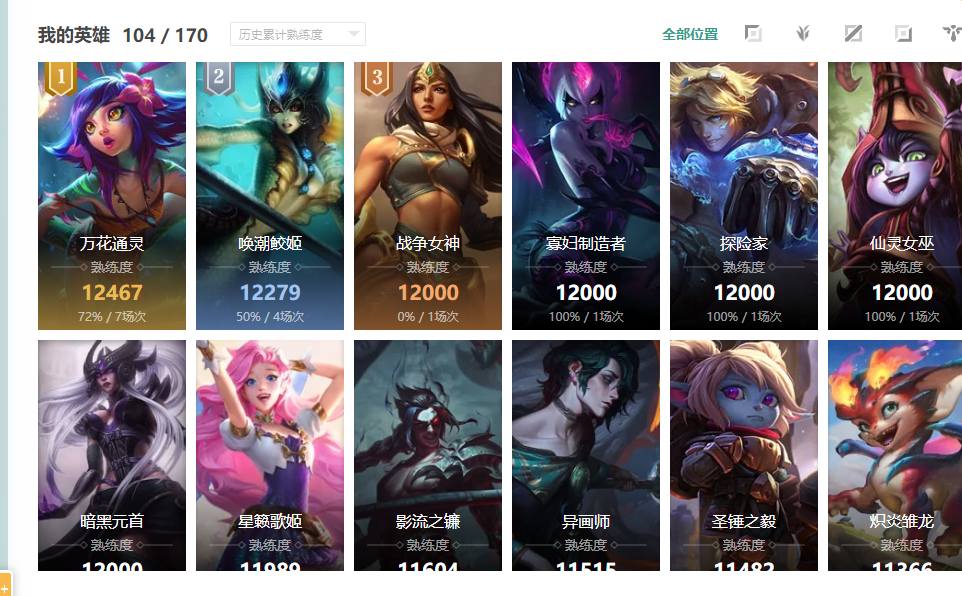This screenshot has height=596, width=962.
Task: Filter champions by Top lane icon
Action: [x=753, y=34]
